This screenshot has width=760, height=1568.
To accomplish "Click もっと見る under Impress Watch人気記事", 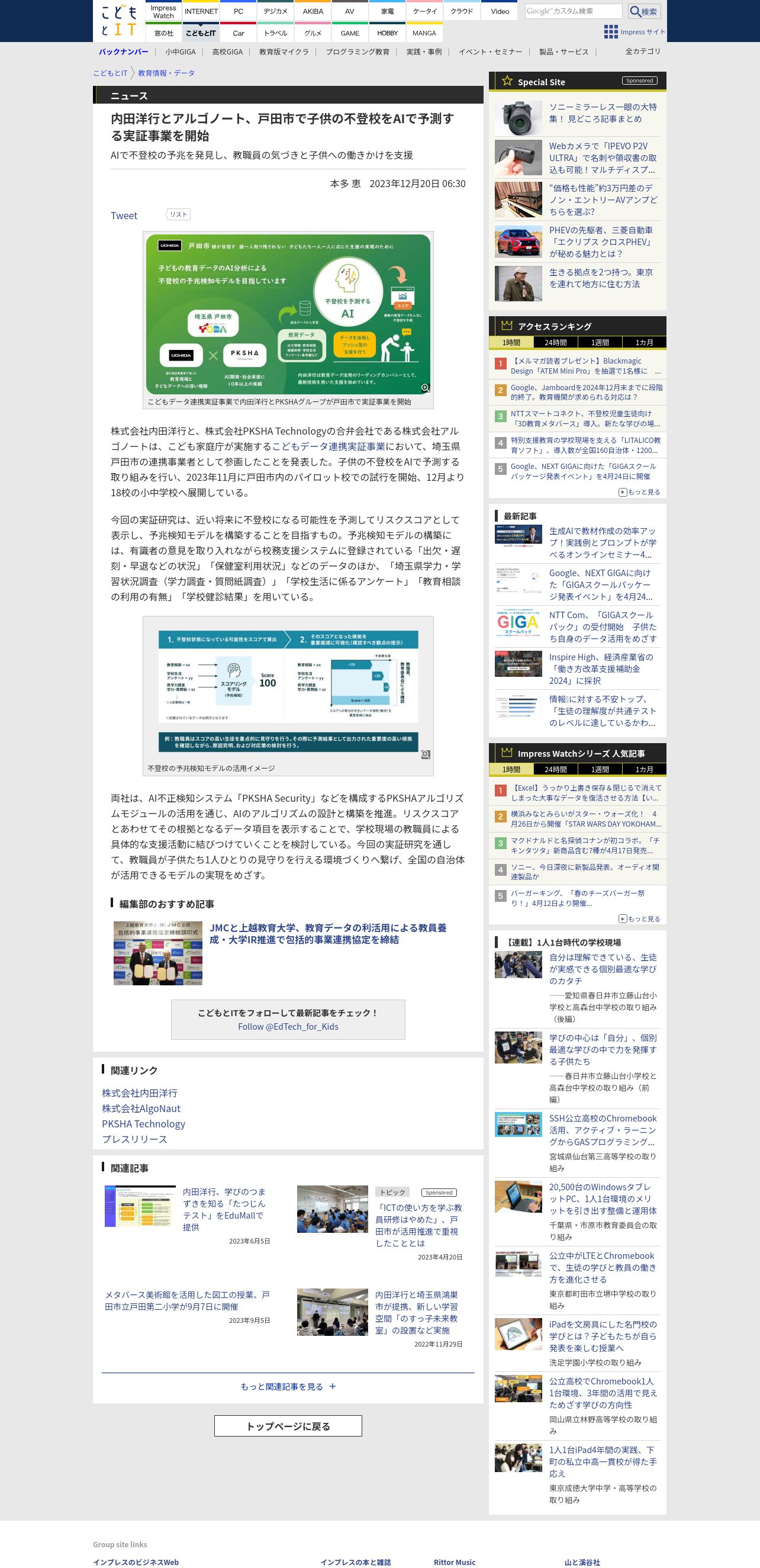I will (639, 918).
